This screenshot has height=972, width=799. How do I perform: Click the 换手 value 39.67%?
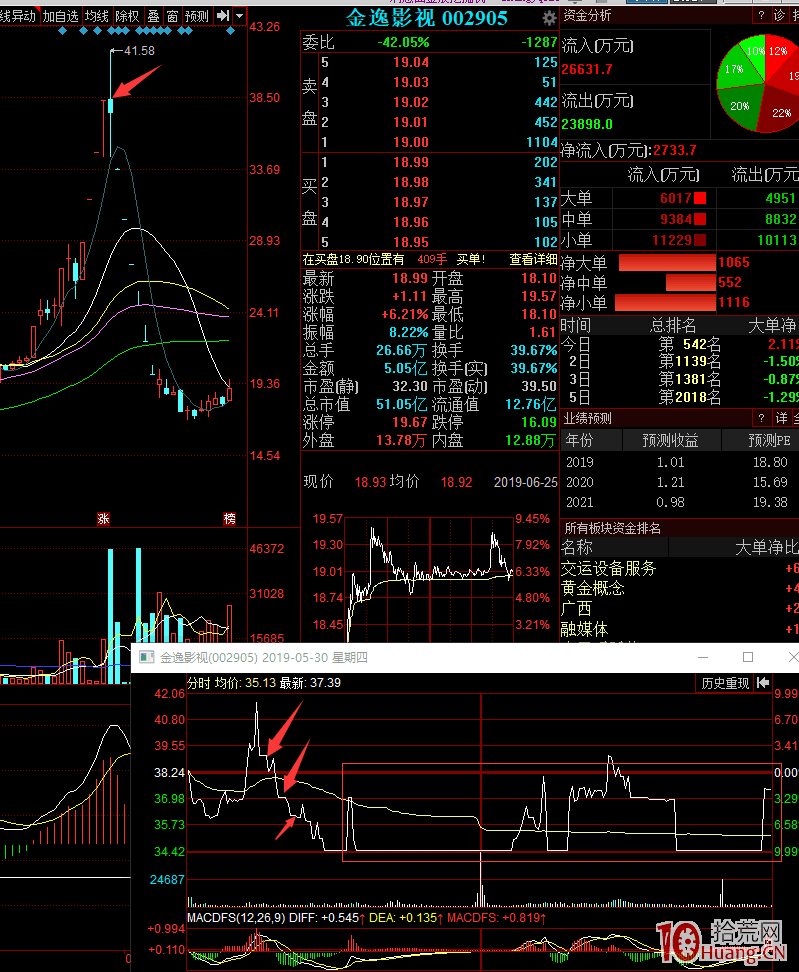pyautogui.click(x=534, y=350)
